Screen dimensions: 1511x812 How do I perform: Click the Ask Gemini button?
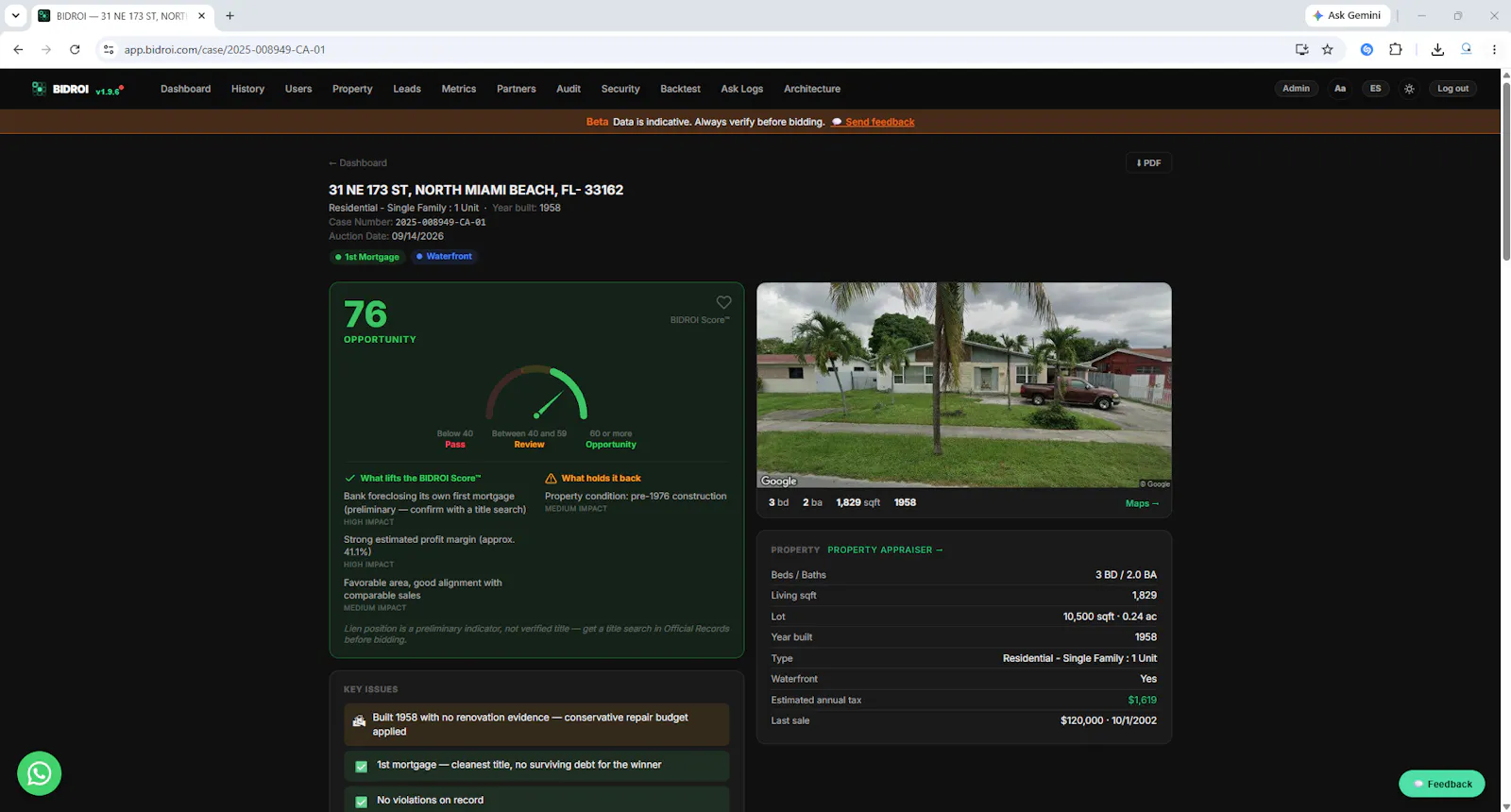point(1348,15)
